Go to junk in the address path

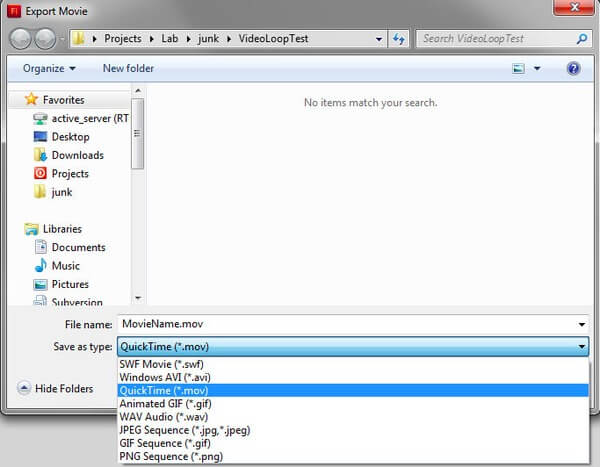tap(209, 39)
